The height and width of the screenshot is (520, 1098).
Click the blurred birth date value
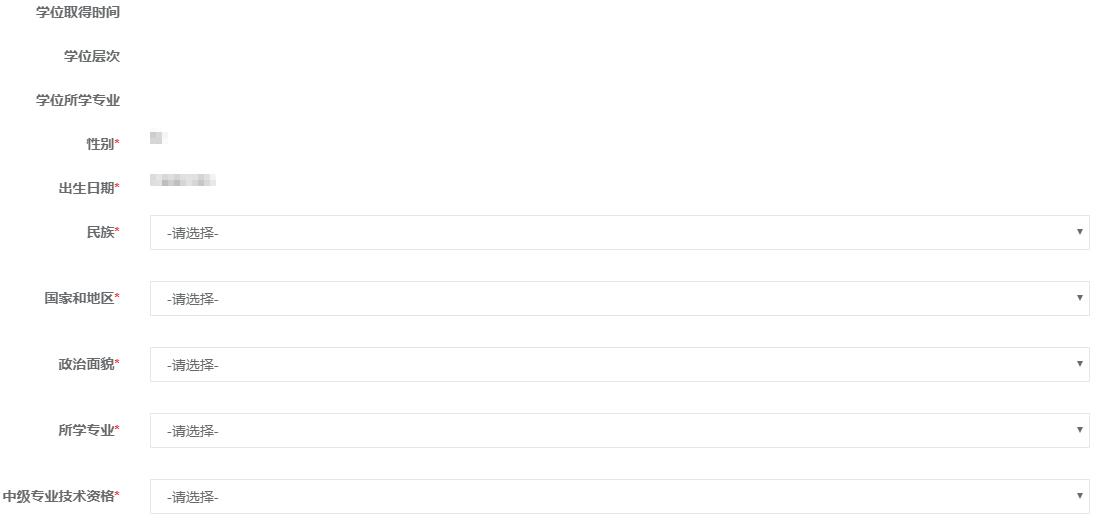coord(183,181)
